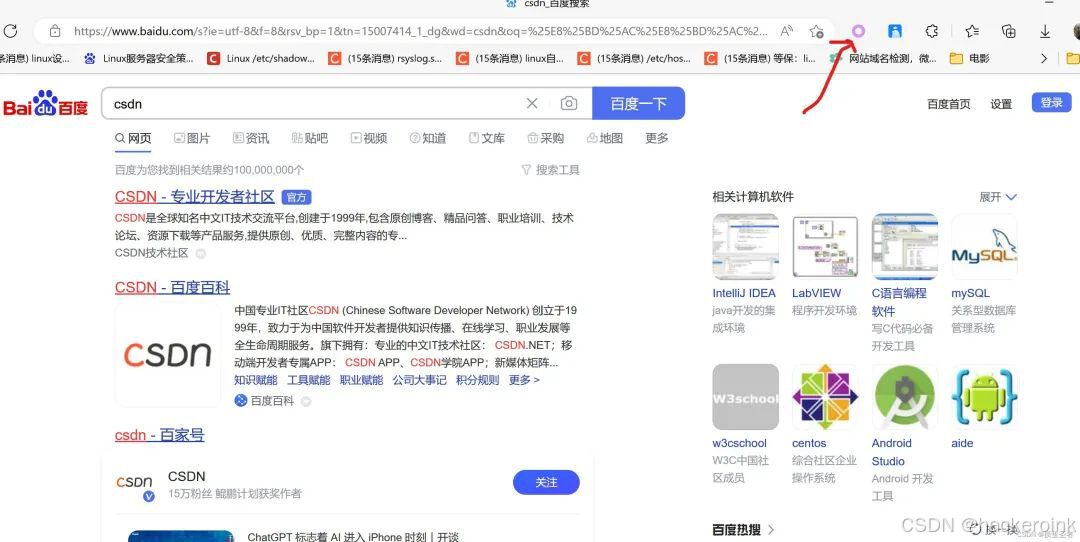Show more bookmarks with chevron

[1044, 59]
